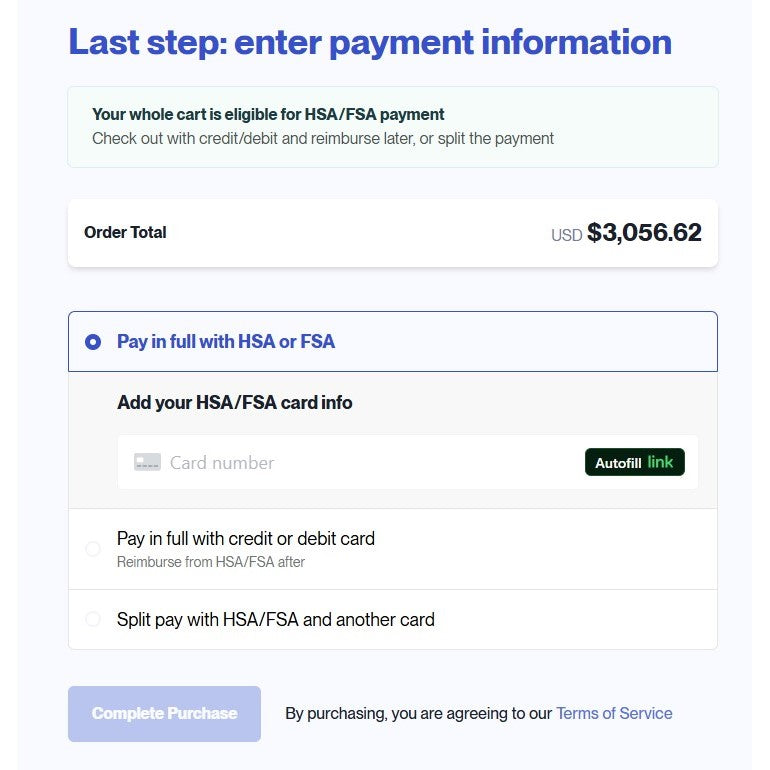Viewport: 770px width, 770px height.
Task: Click the "Pay in full with credit or debit card" label
Action: (246, 539)
